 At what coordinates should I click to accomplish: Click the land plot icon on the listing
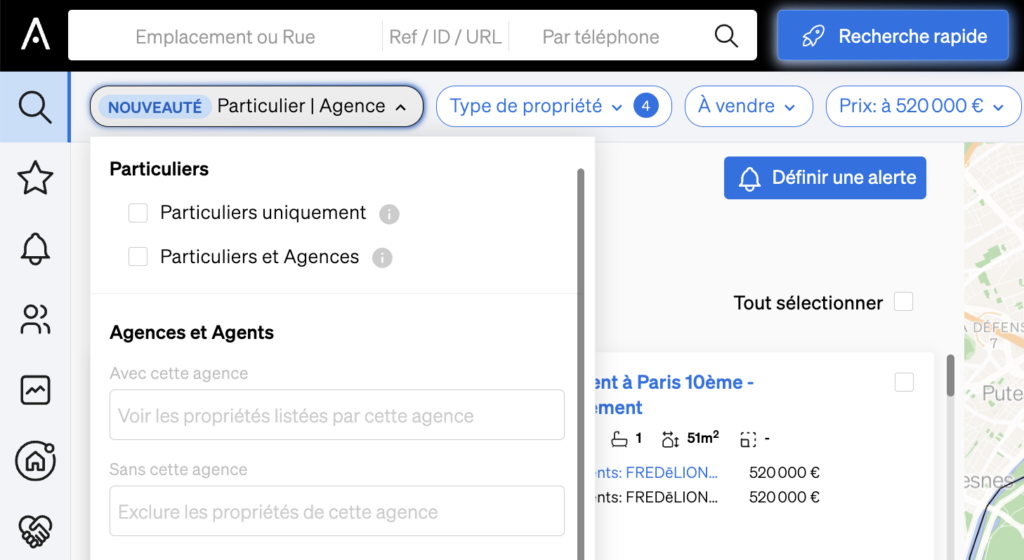[x=748, y=439]
